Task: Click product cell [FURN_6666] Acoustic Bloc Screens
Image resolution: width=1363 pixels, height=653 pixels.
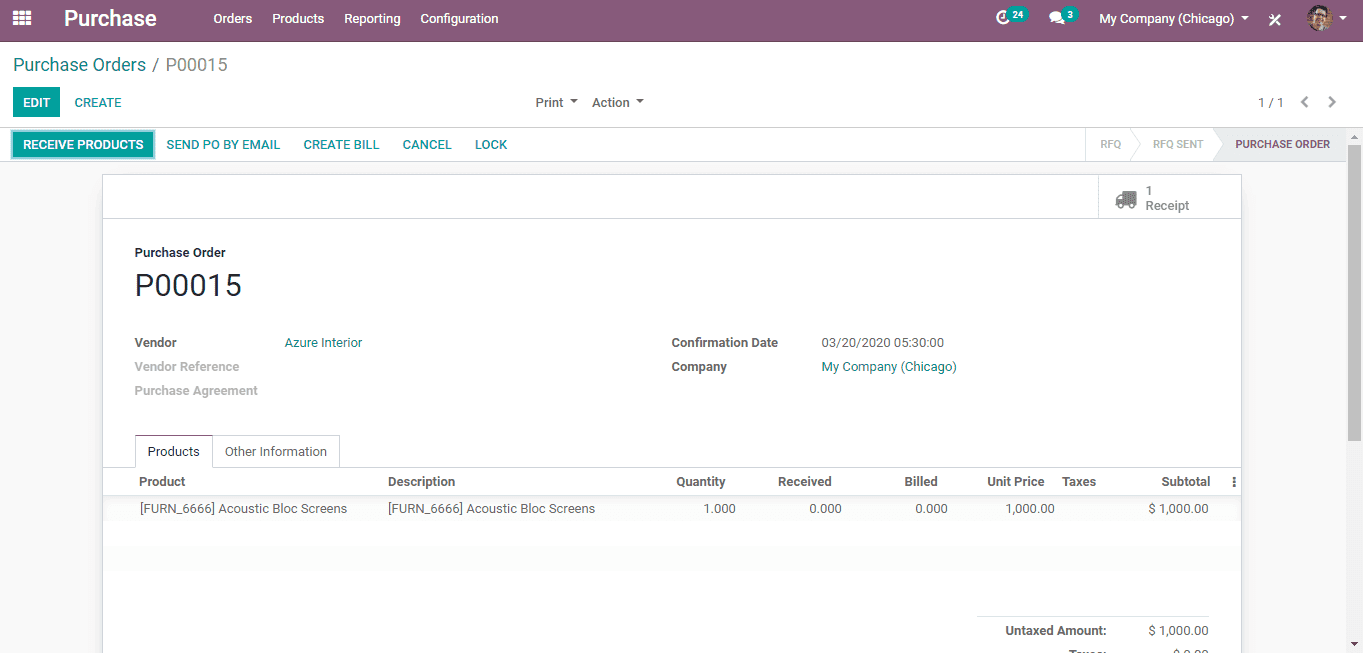Action: 243,509
